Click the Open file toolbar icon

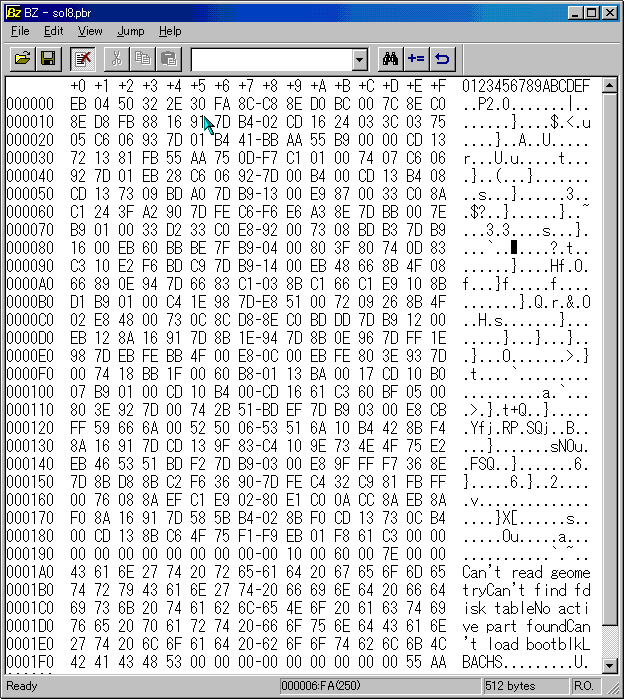(21, 59)
